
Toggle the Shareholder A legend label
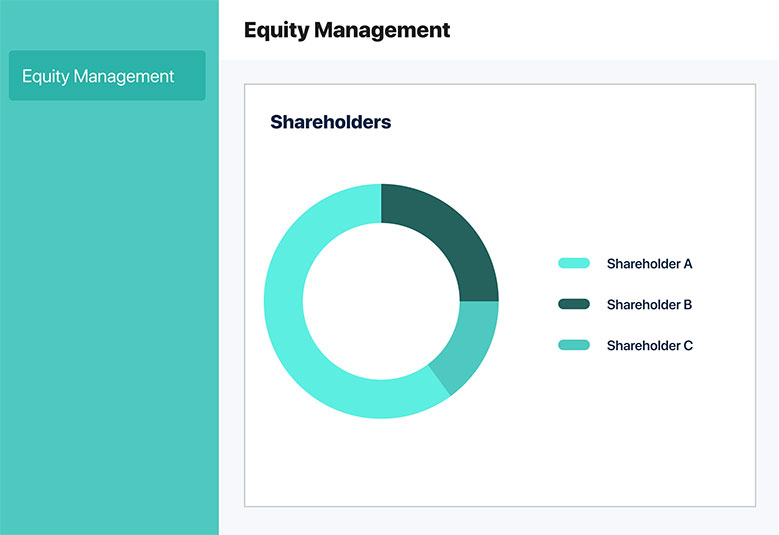coord(649,264)
